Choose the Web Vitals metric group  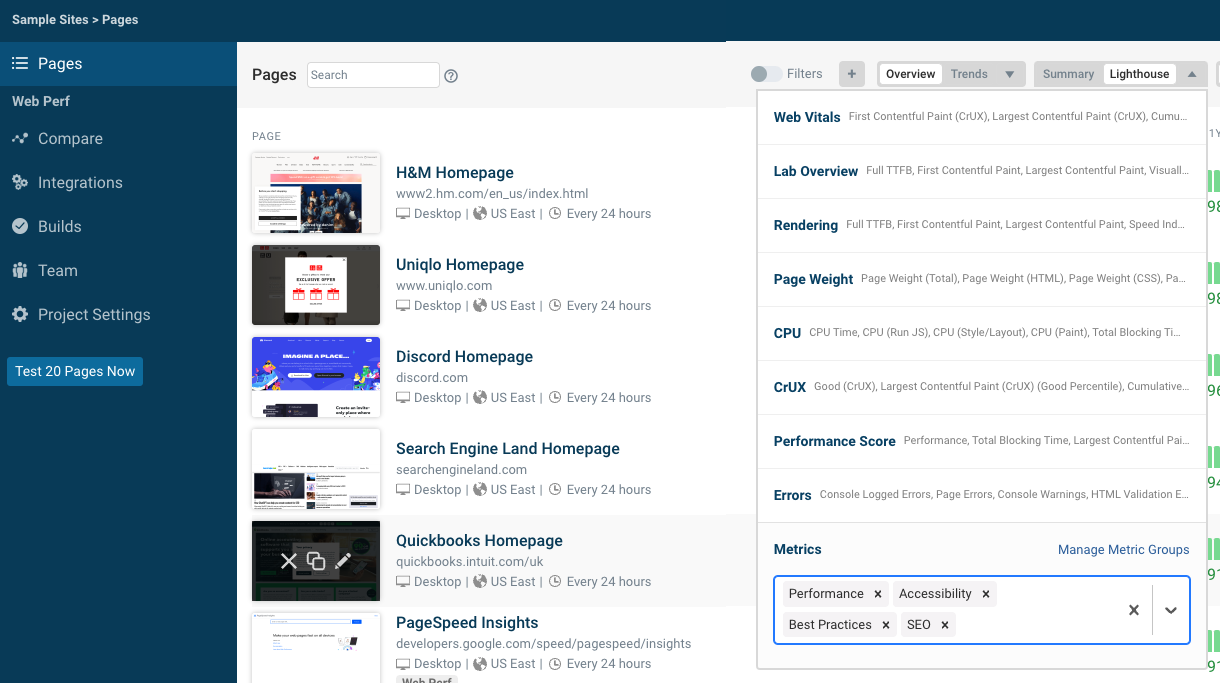982,117
